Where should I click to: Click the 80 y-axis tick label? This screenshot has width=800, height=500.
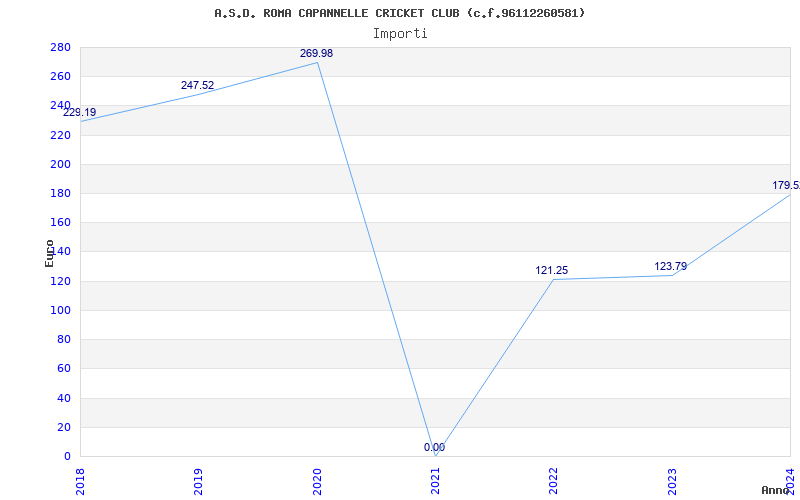64,339
